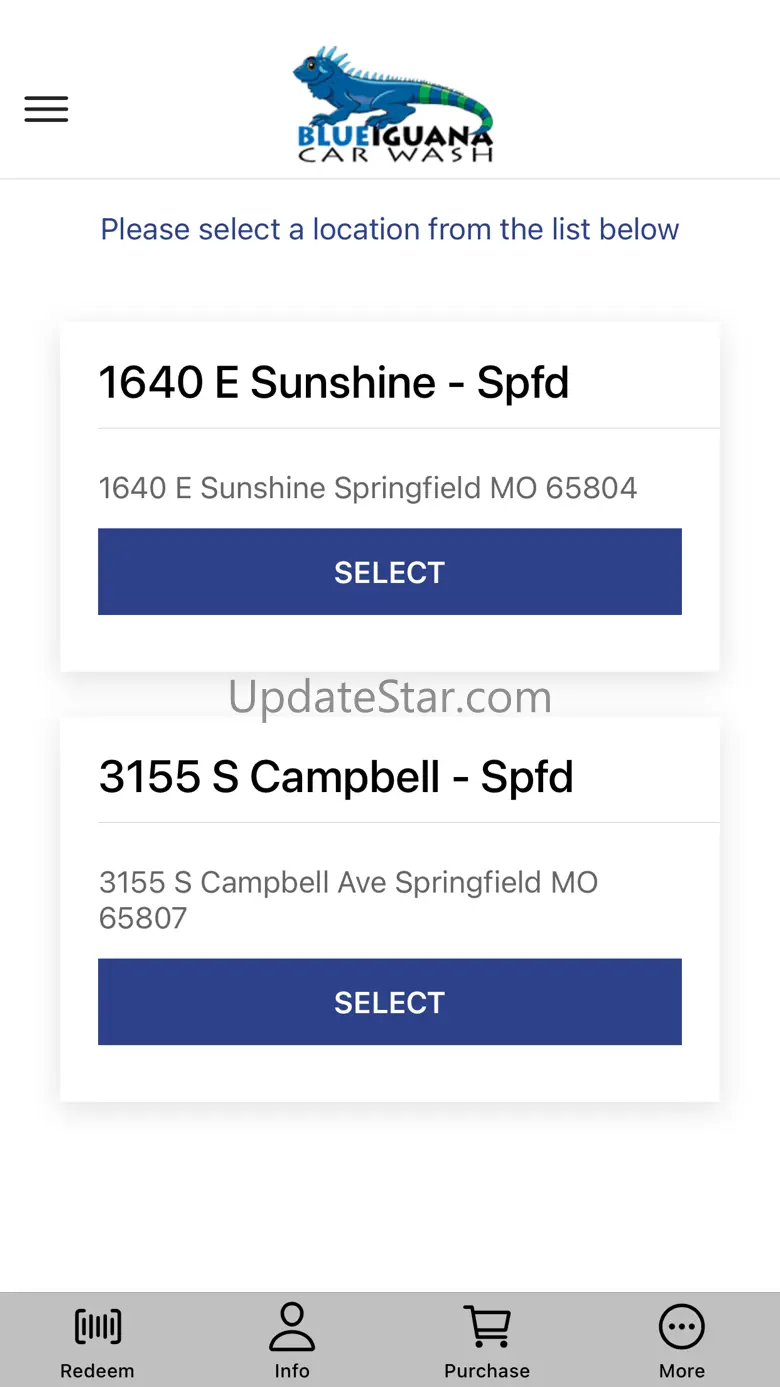Click the "3155 S Campbell - Spfd" title
The width and height of the screenshot is (780, 1387).
click(x=336, y=777)
